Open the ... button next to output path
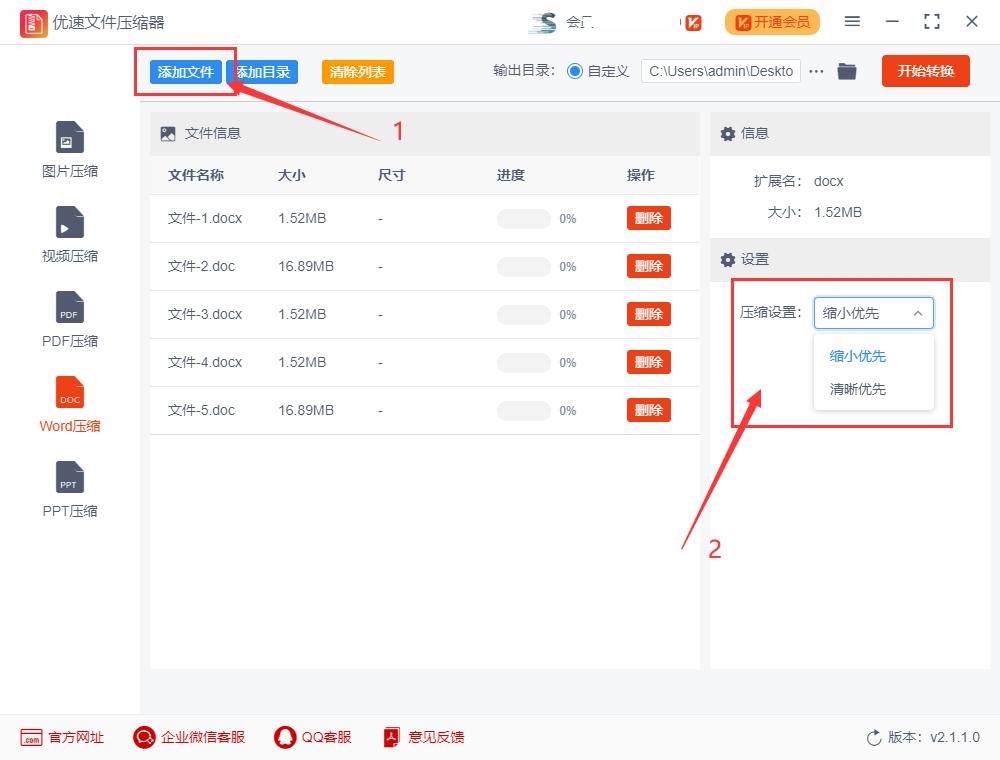Viewport: 1000px width, 760px height. [816, 71]
